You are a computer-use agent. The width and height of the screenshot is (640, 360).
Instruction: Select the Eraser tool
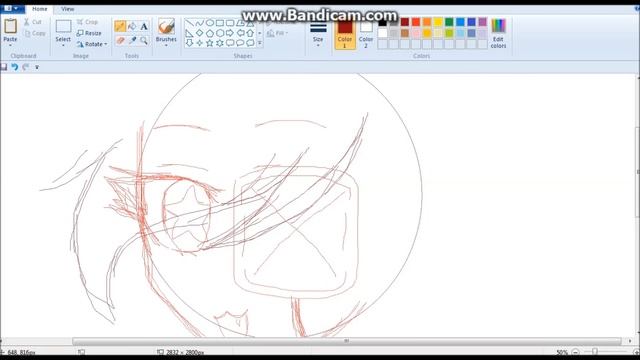coord(120,40)
